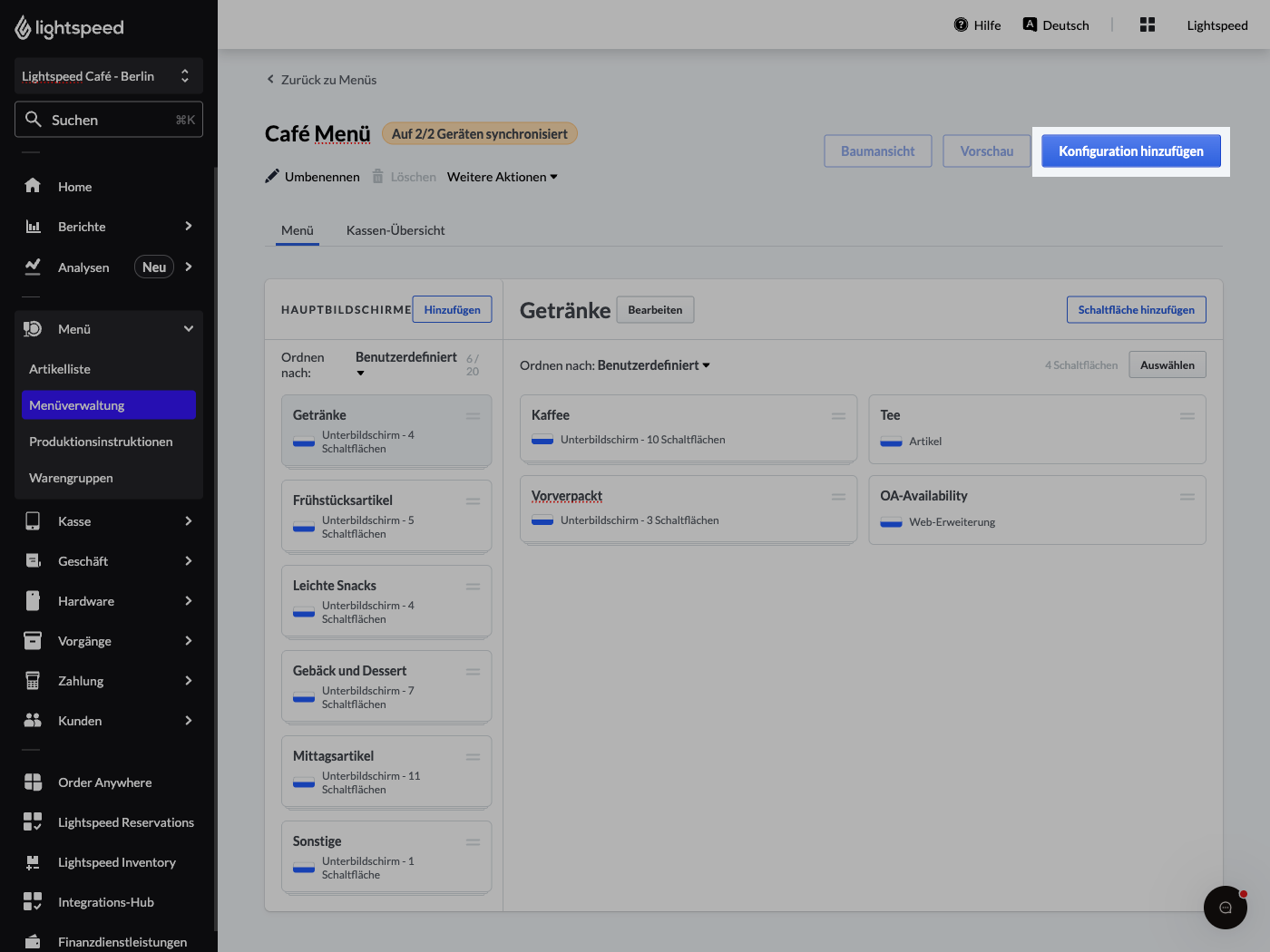Click the Hardware icon
1270x952 pixels.
33,600
